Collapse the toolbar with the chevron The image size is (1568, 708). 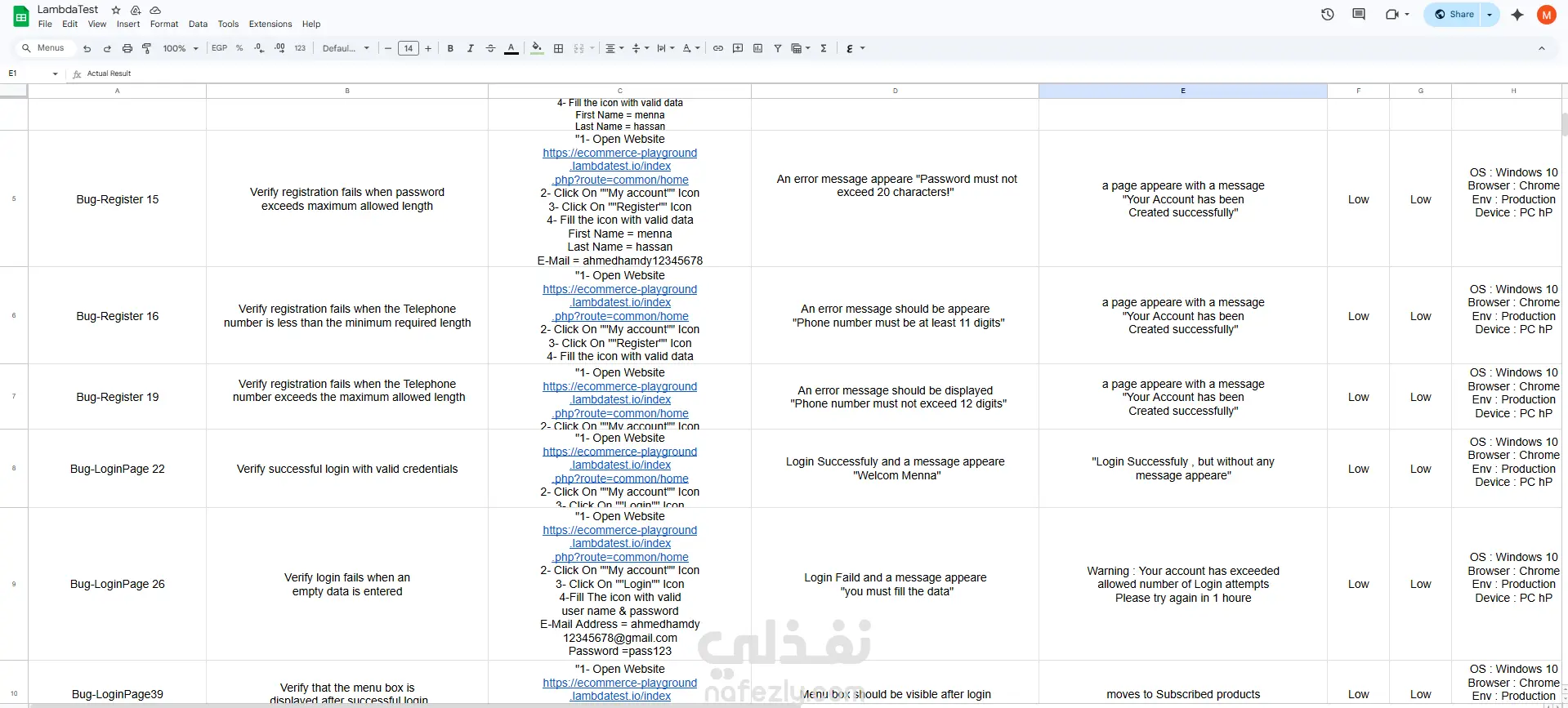(1542, 48)
